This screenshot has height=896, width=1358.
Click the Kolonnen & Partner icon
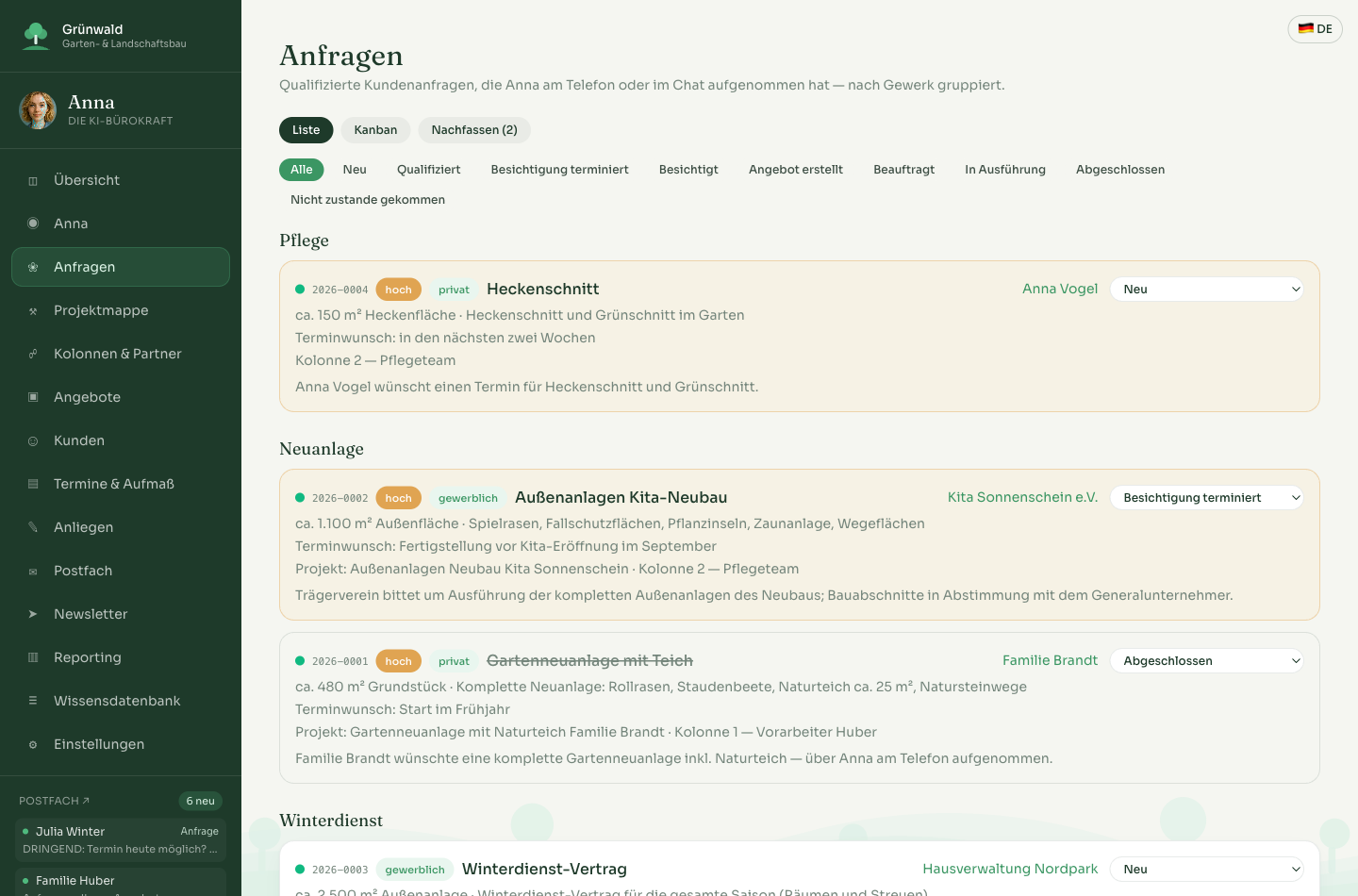click(33, 354)
